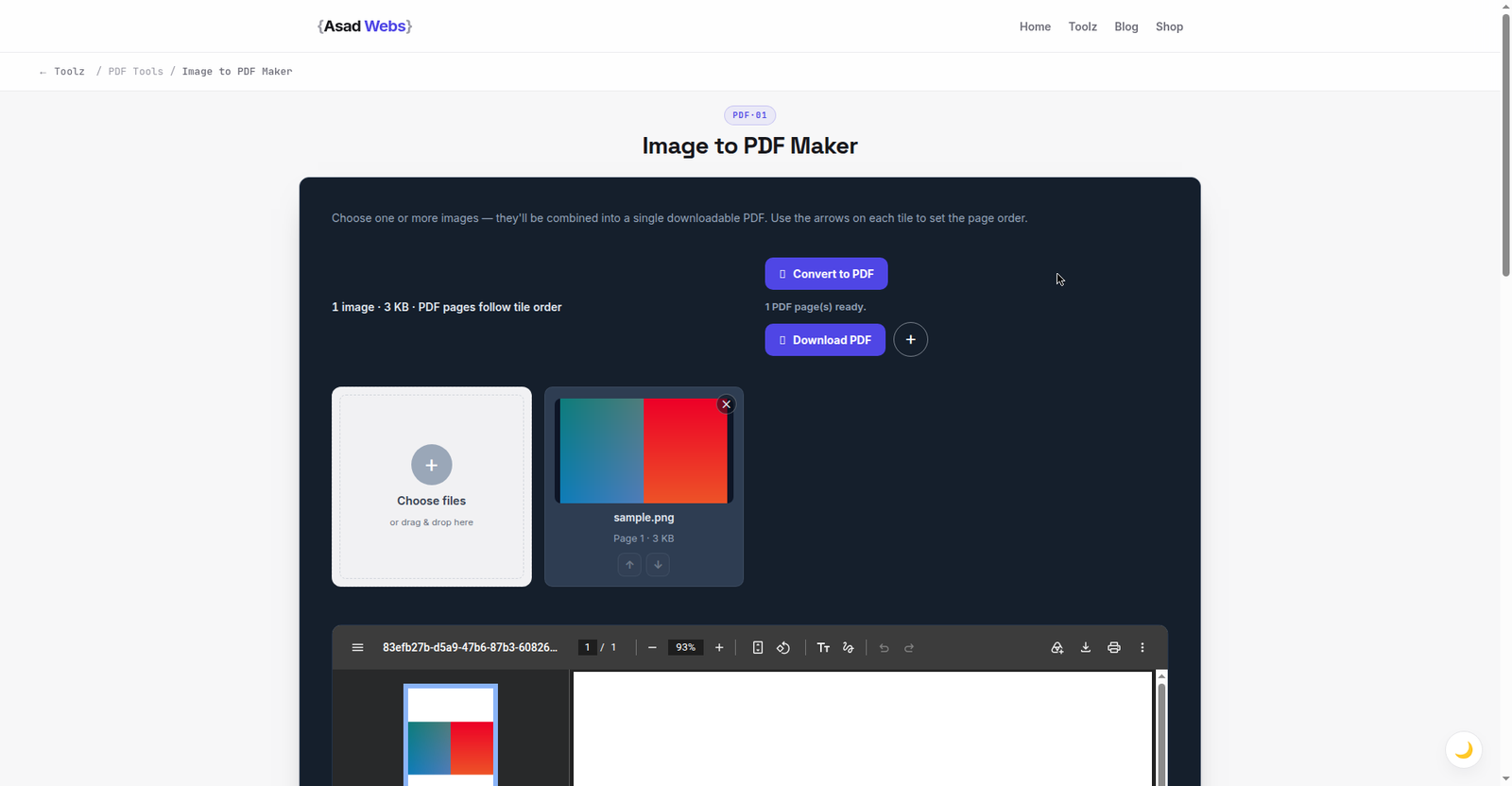1512x786 pixels.
Task: Click the Asad Webs logo
Action: 365,26
